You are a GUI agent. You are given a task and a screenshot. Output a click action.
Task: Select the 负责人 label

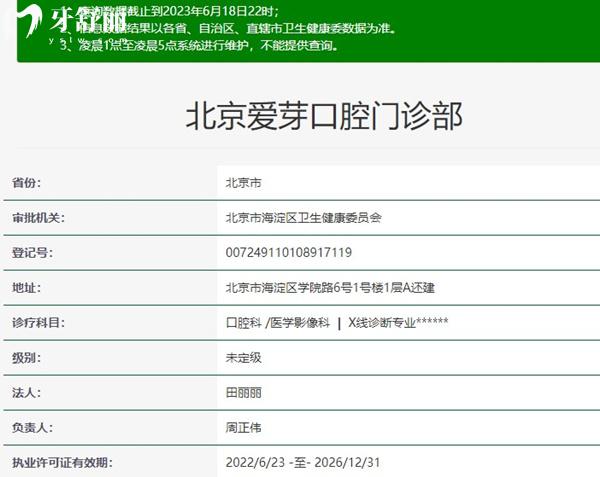click(32, 427)
